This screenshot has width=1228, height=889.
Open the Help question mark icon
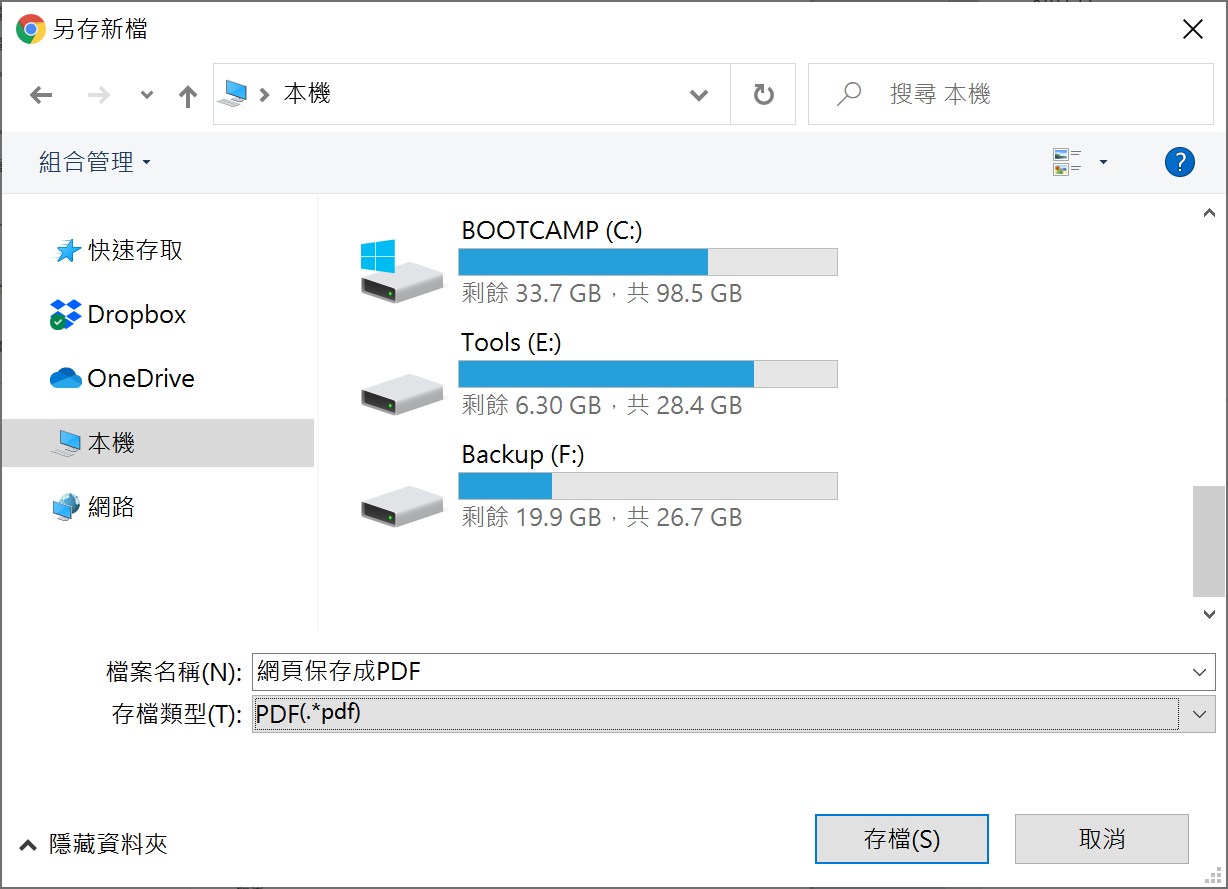[1180, 162]
